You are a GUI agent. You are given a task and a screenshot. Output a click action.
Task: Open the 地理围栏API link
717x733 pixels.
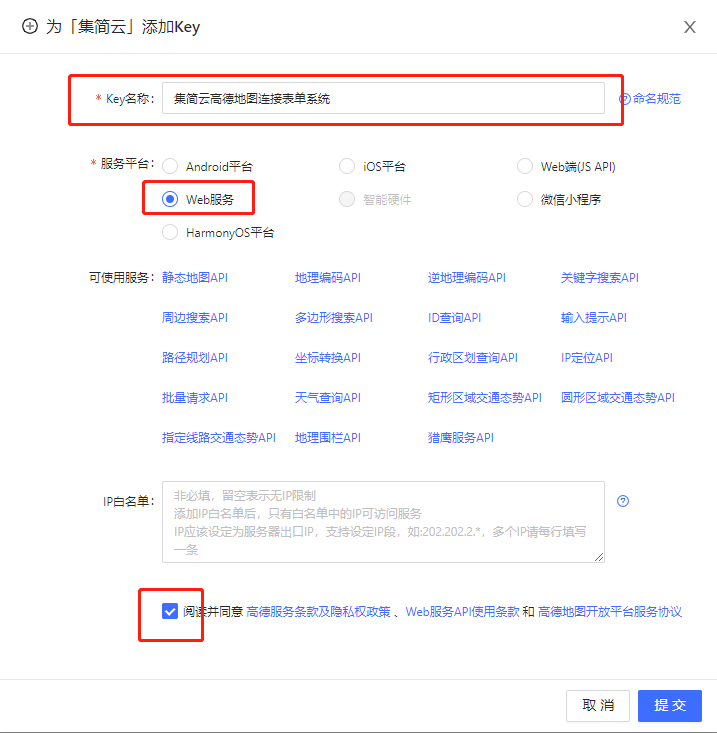[328, 438]
